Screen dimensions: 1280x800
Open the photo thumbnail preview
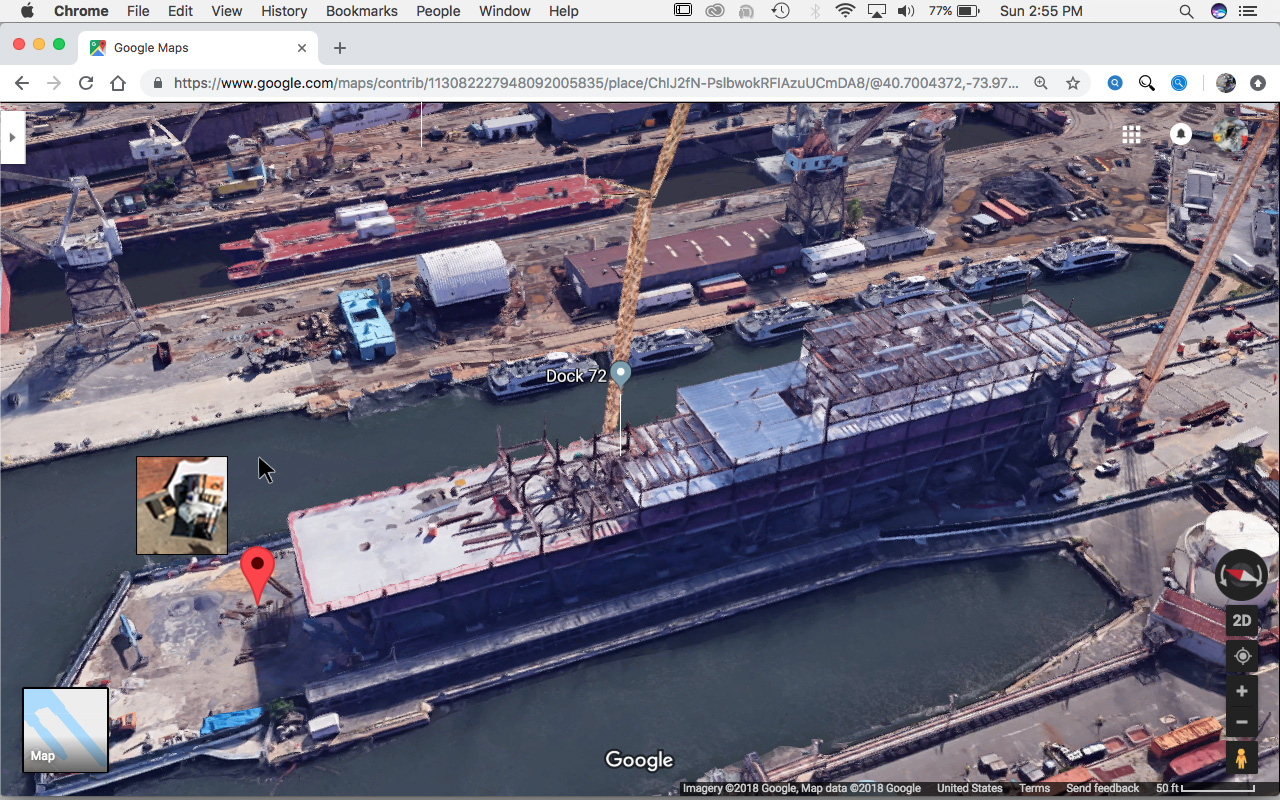pos(182,505)
